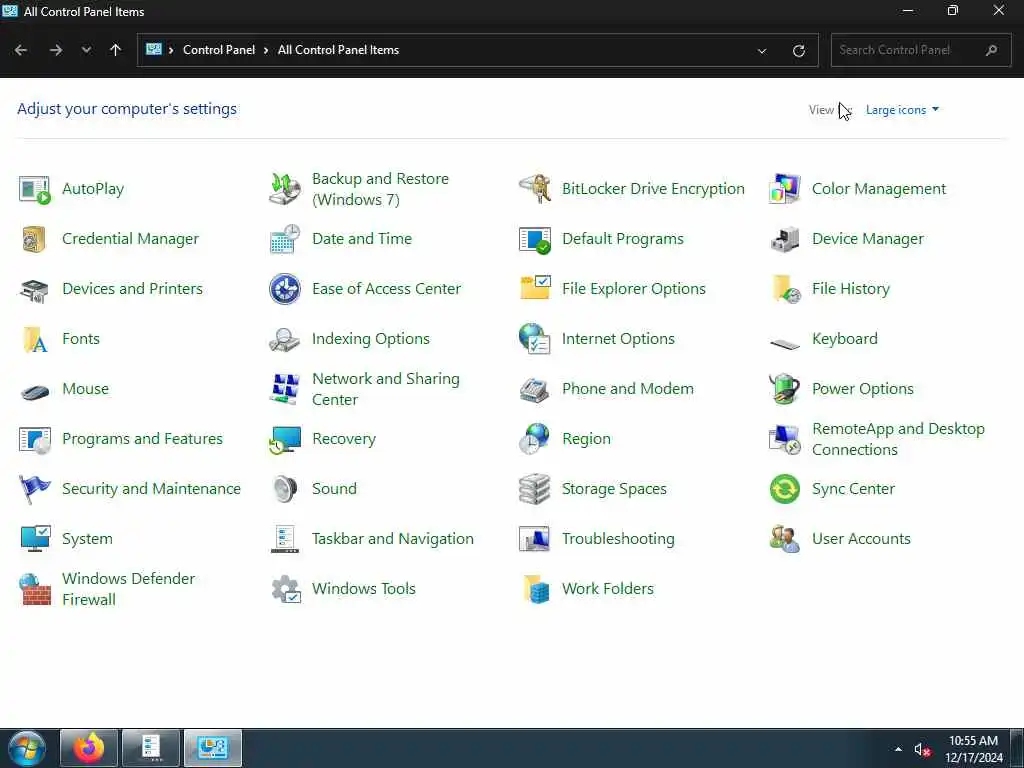Click the Region globe clock icon
1024x768 pixels.
[535, 440]
